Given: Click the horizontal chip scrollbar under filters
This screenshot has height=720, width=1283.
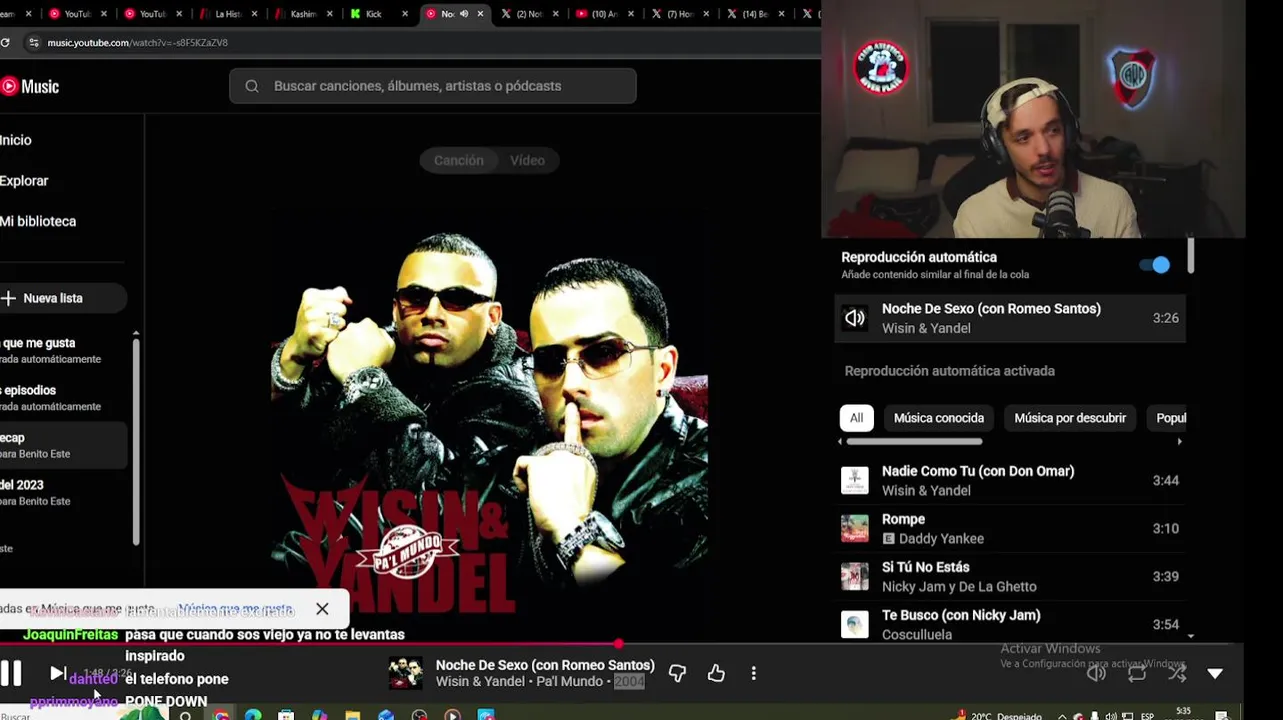Looking at the screenshot, I should click(915, 441).
